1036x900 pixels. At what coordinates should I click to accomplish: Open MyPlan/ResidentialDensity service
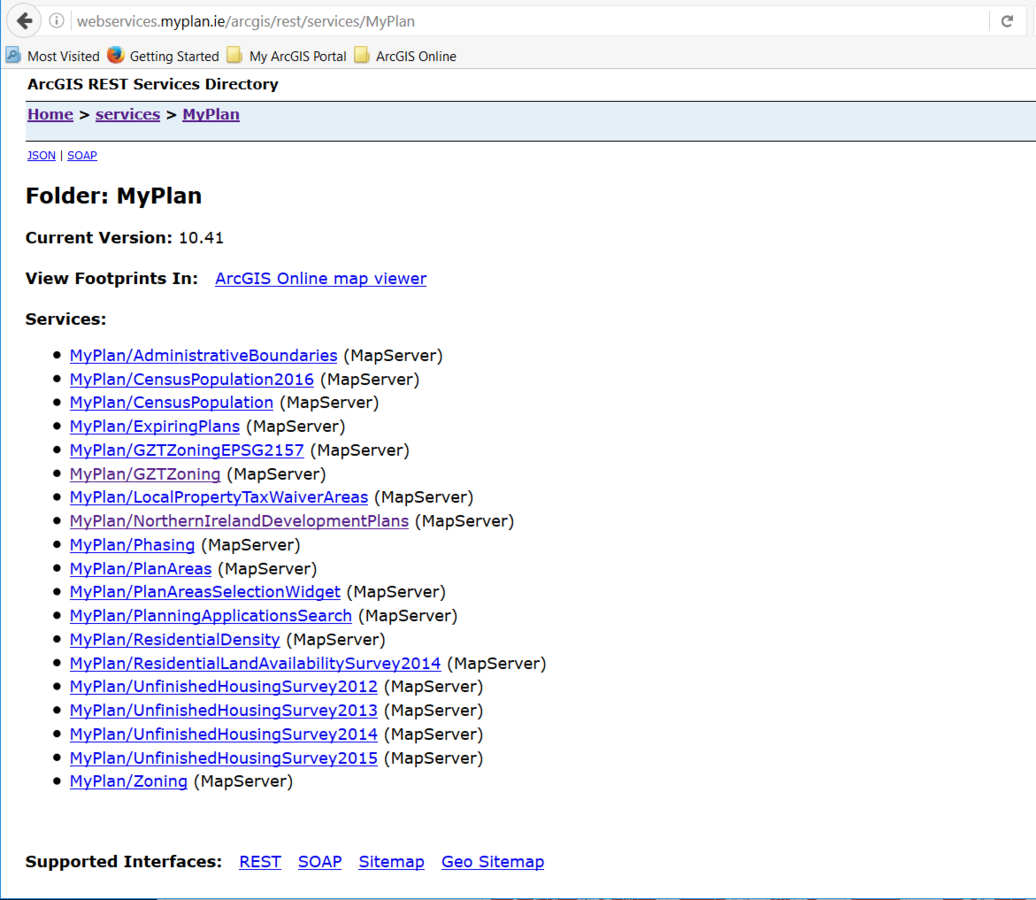174,640
